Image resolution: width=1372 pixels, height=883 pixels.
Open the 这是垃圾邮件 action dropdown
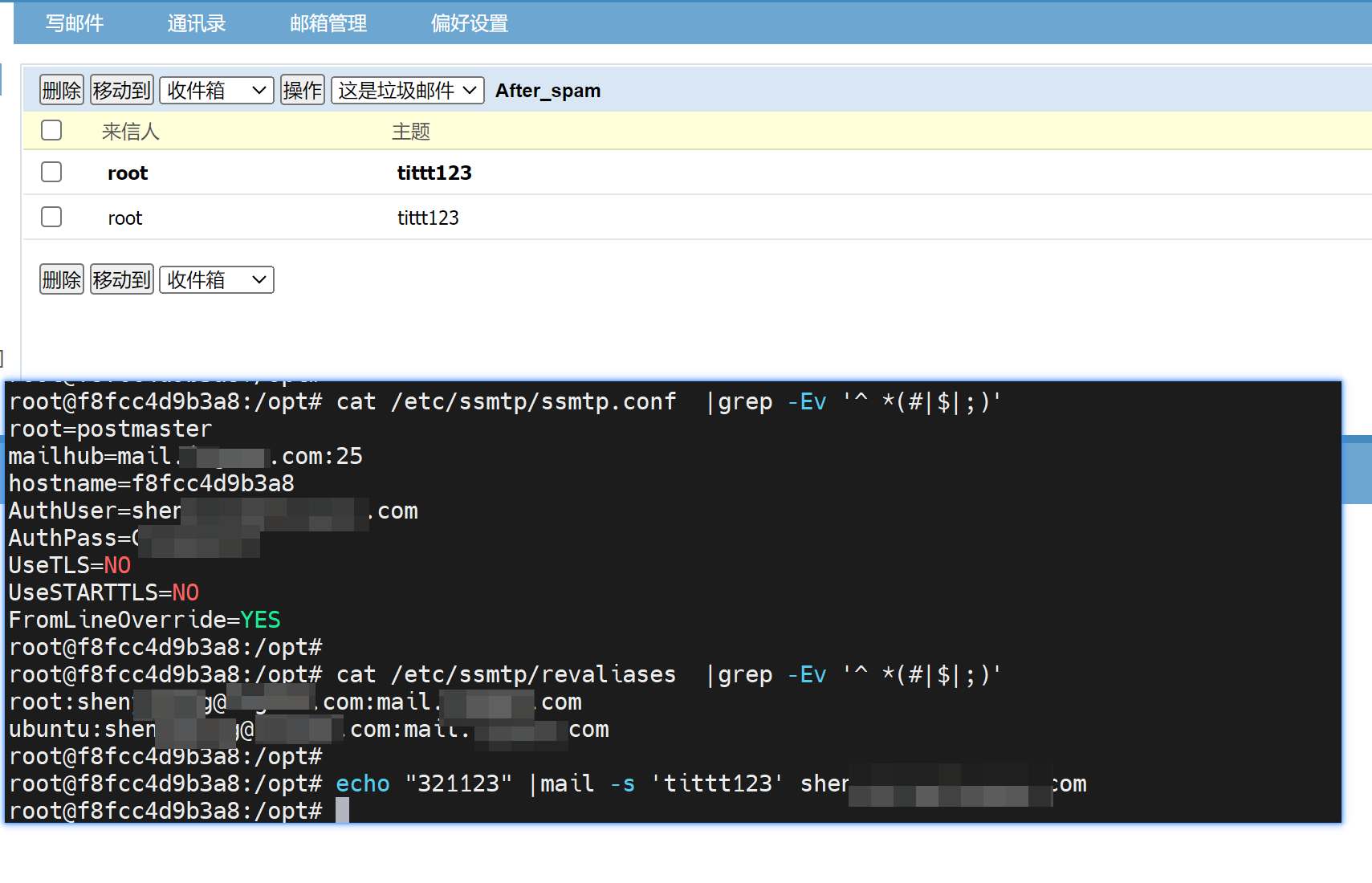[x=407, y=91]
